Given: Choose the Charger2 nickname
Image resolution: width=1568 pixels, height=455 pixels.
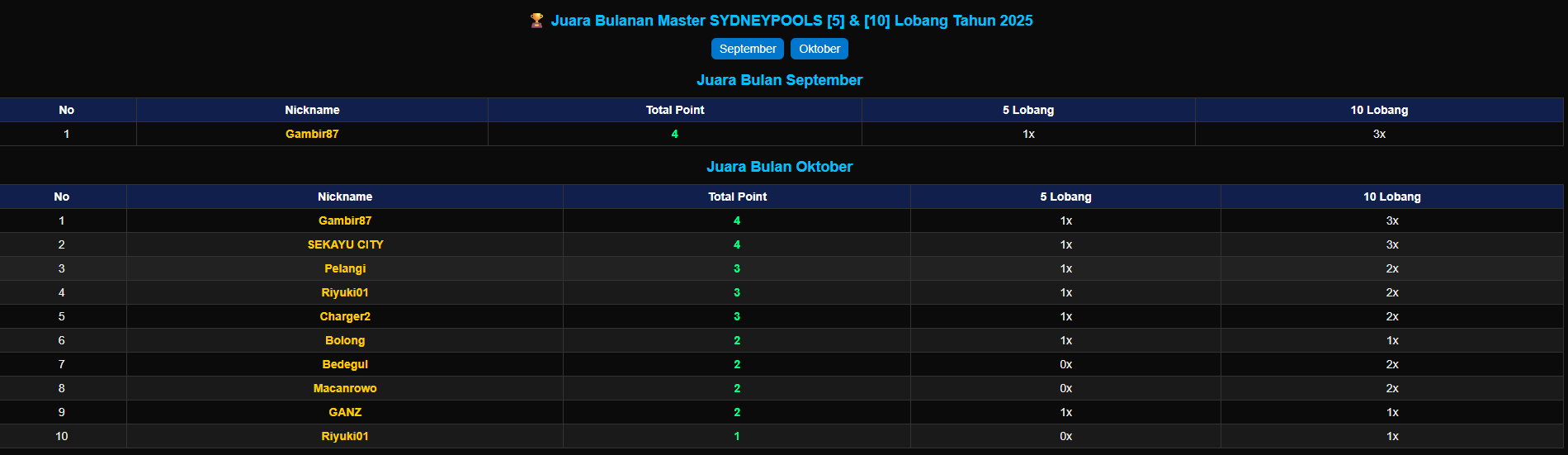Looking at the screenshot, I should [x=345, y=316].
